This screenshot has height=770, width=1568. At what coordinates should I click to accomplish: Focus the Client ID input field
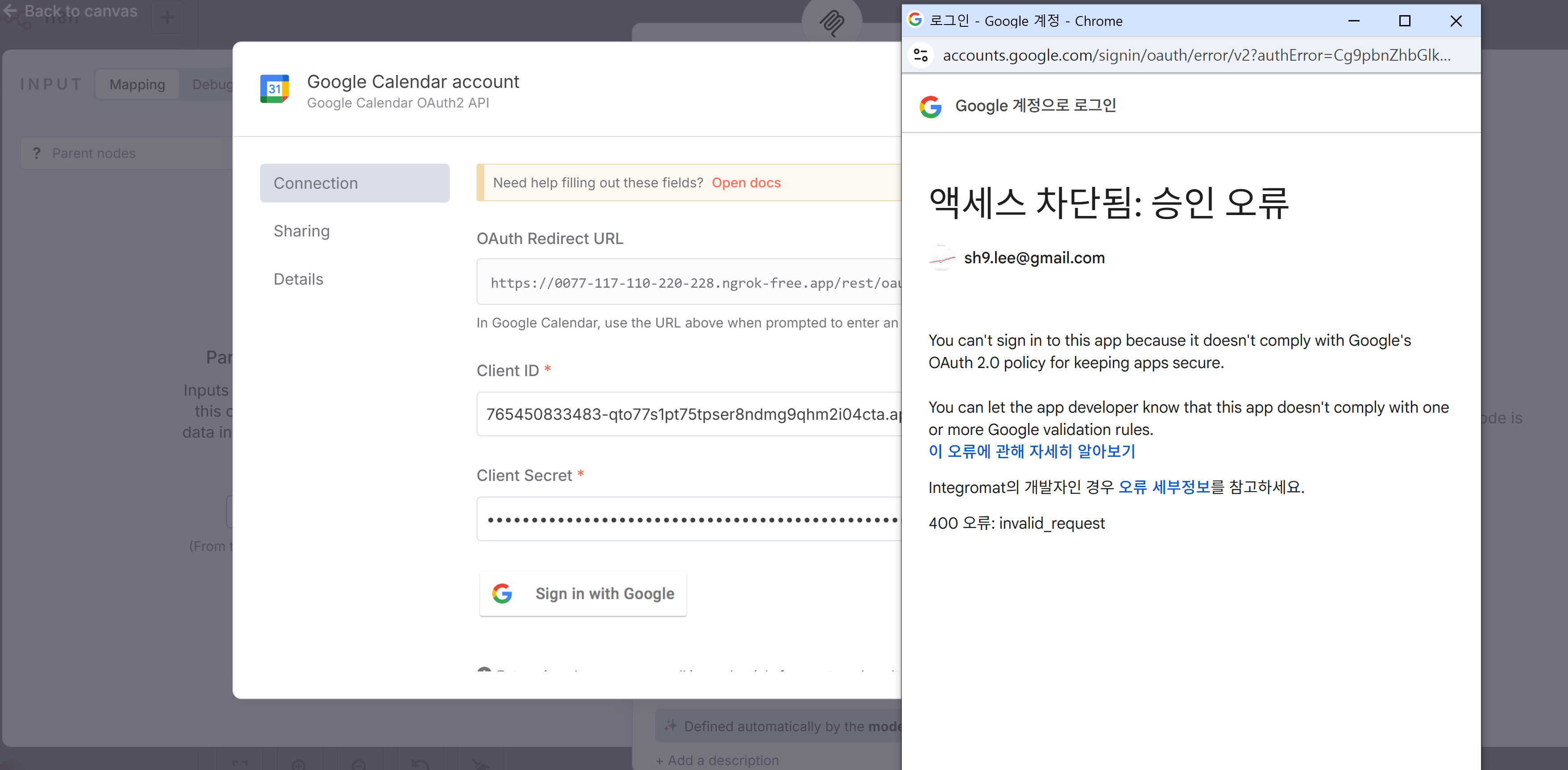tap(689, 414)
